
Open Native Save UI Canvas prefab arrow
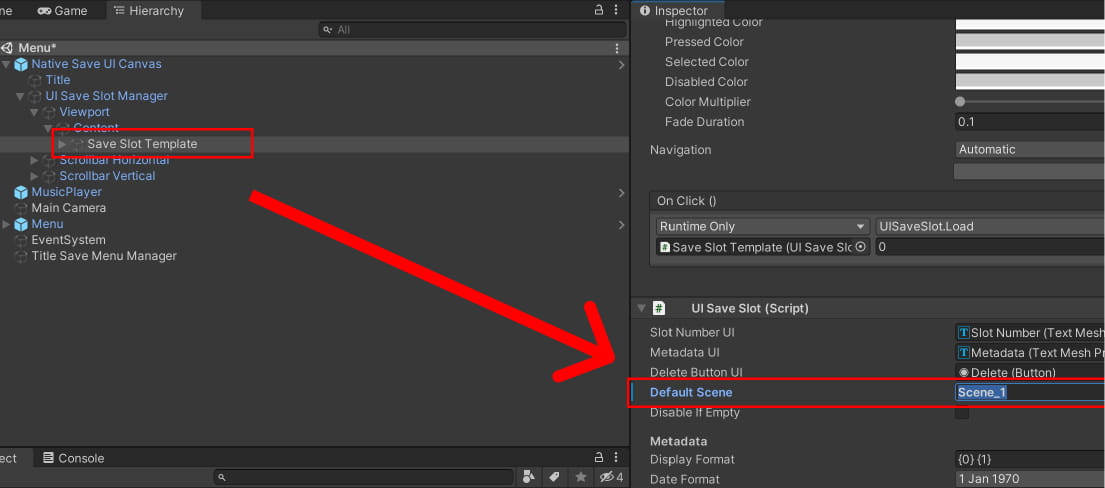click(x=621, y=65)
